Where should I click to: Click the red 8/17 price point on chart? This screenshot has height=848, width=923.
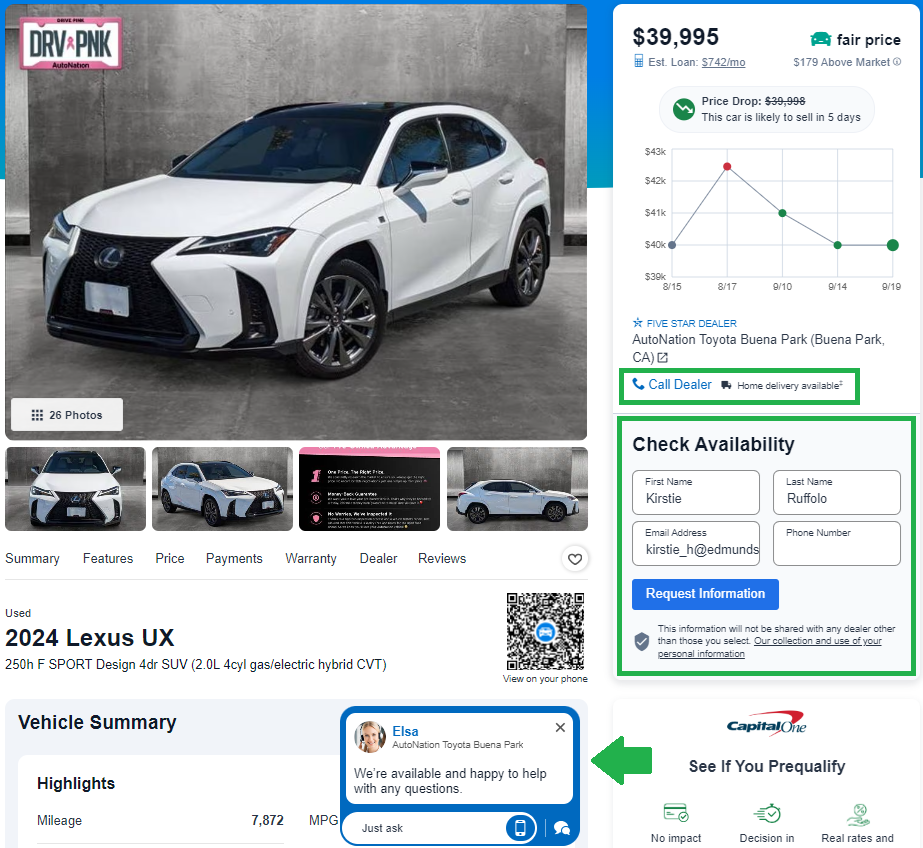pyautogui.click(x=727, y=167)
